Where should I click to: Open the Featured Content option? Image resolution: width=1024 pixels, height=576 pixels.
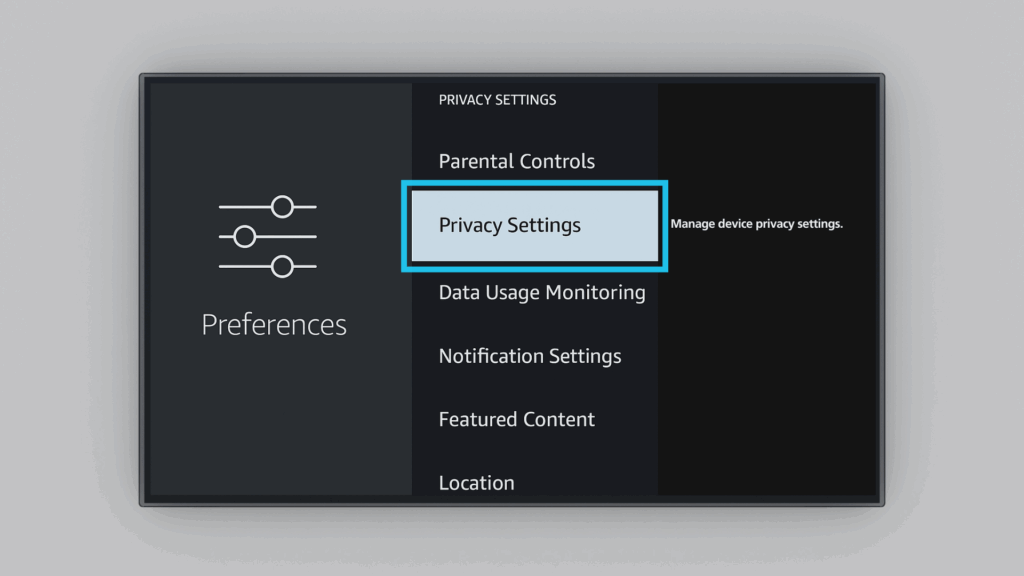pyautogui.click(x=517, y=419)
